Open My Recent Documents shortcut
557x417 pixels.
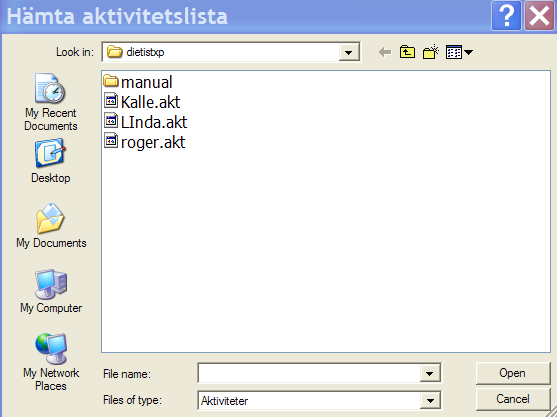pos(50,102)
